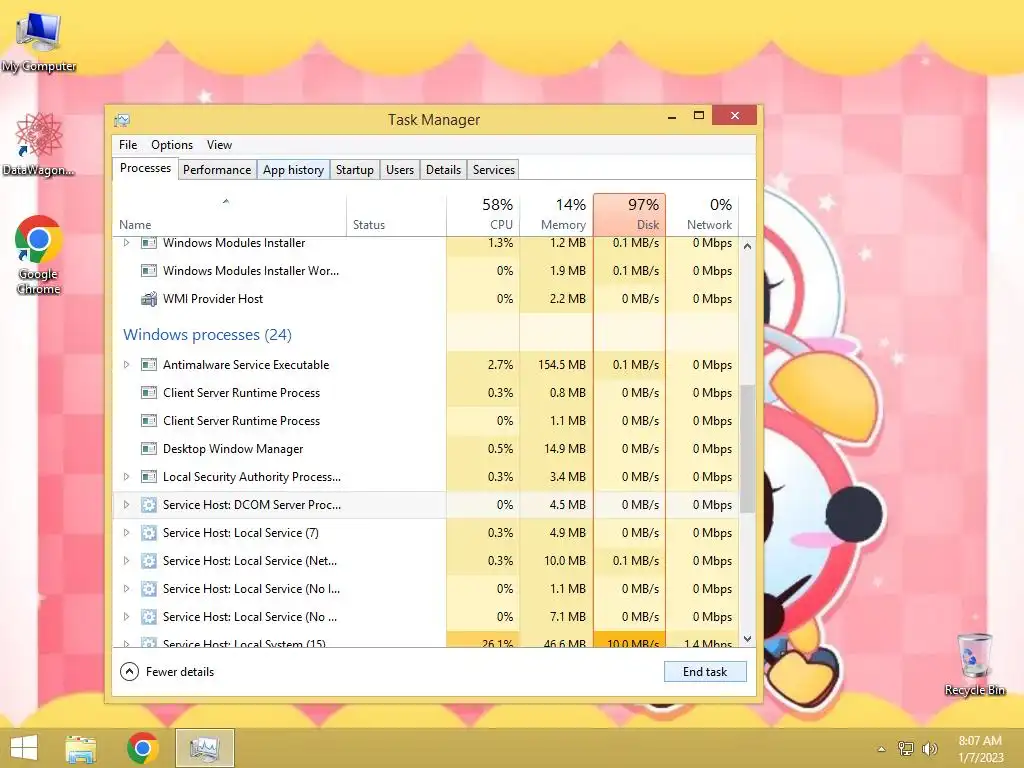Viewport: 1024px width, 768px height.
Task: Click the Windows processes (24) group heading
Action: click(x=208, y=335)
